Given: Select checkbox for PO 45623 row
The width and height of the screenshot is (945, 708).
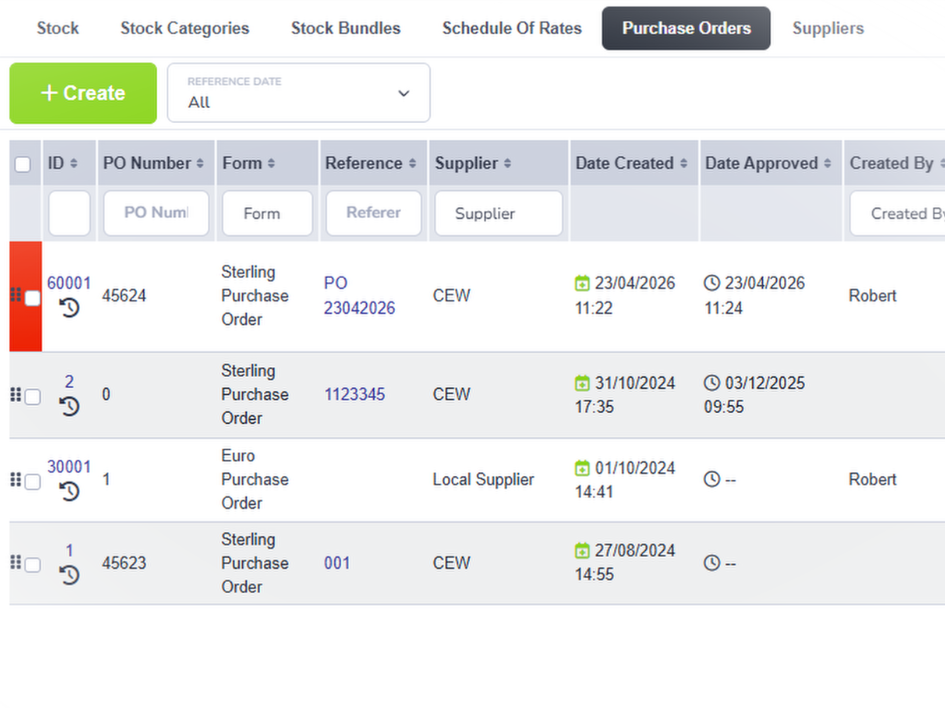Looking at the screenshot, I should (x=33, y=565).
